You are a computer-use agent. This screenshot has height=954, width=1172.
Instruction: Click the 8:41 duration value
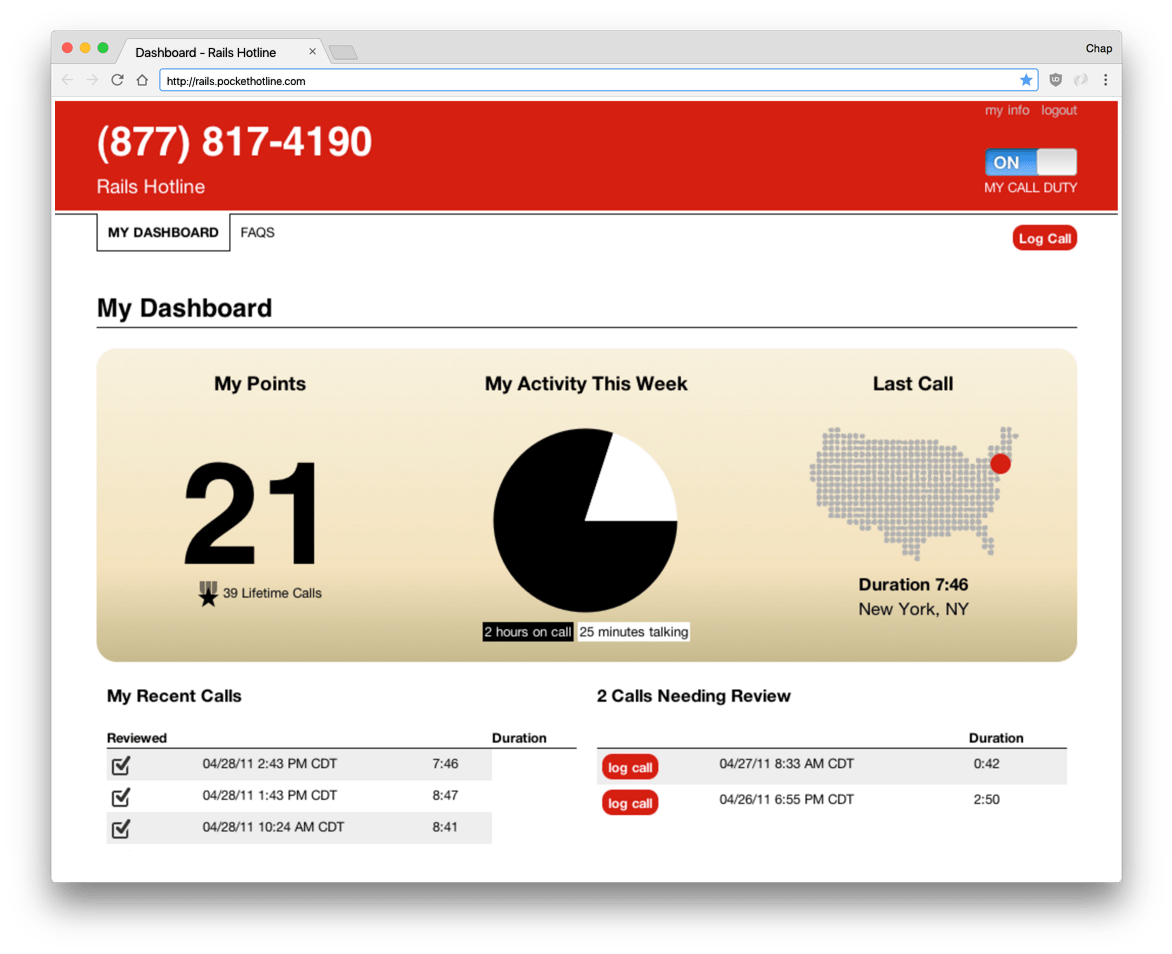445,827
